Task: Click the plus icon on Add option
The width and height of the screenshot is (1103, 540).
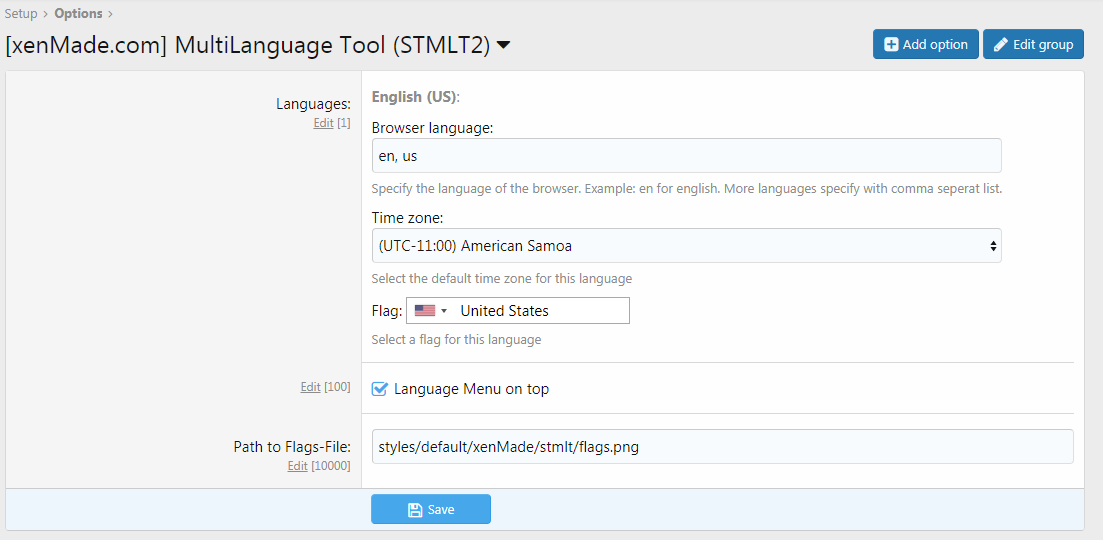Action: point(891,45)
